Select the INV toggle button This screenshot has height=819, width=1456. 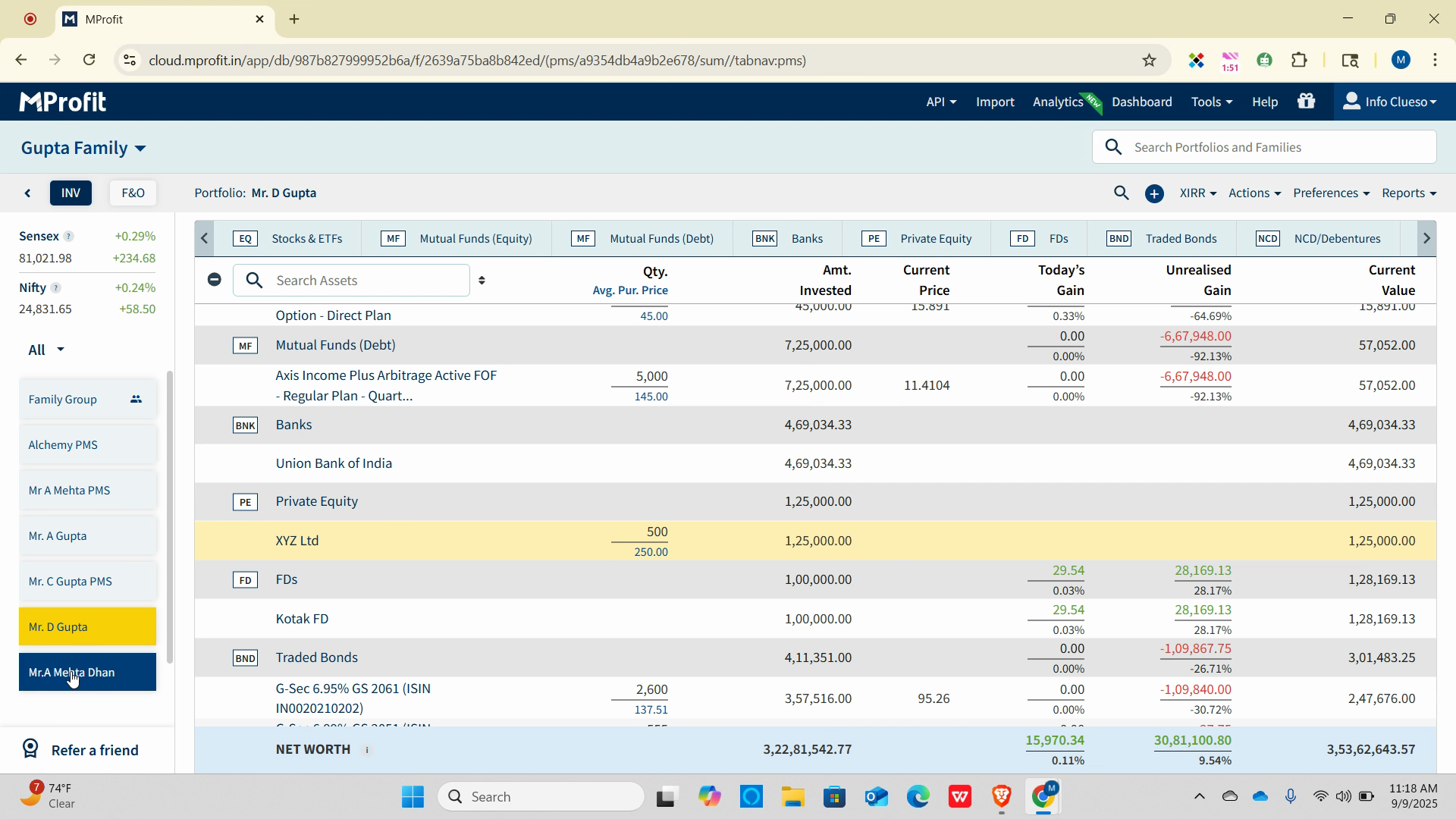71,193
